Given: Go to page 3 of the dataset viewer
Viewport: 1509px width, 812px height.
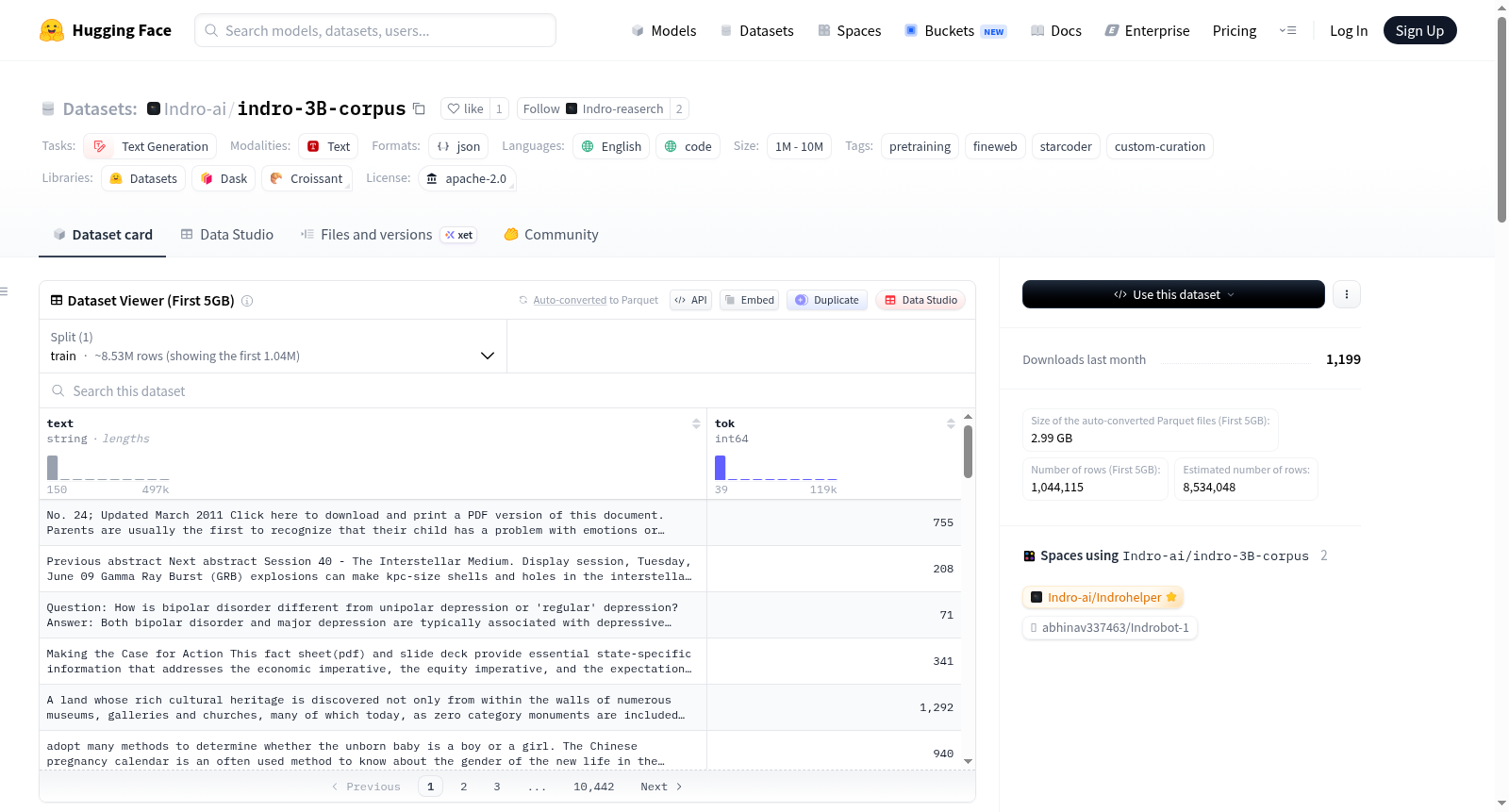Looking at the screenshot, I should [497, 787].
